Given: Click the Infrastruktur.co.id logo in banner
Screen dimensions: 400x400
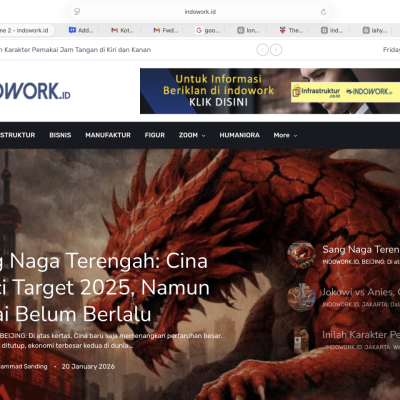Looking at the screenshot, I should [x=317, y=92].
